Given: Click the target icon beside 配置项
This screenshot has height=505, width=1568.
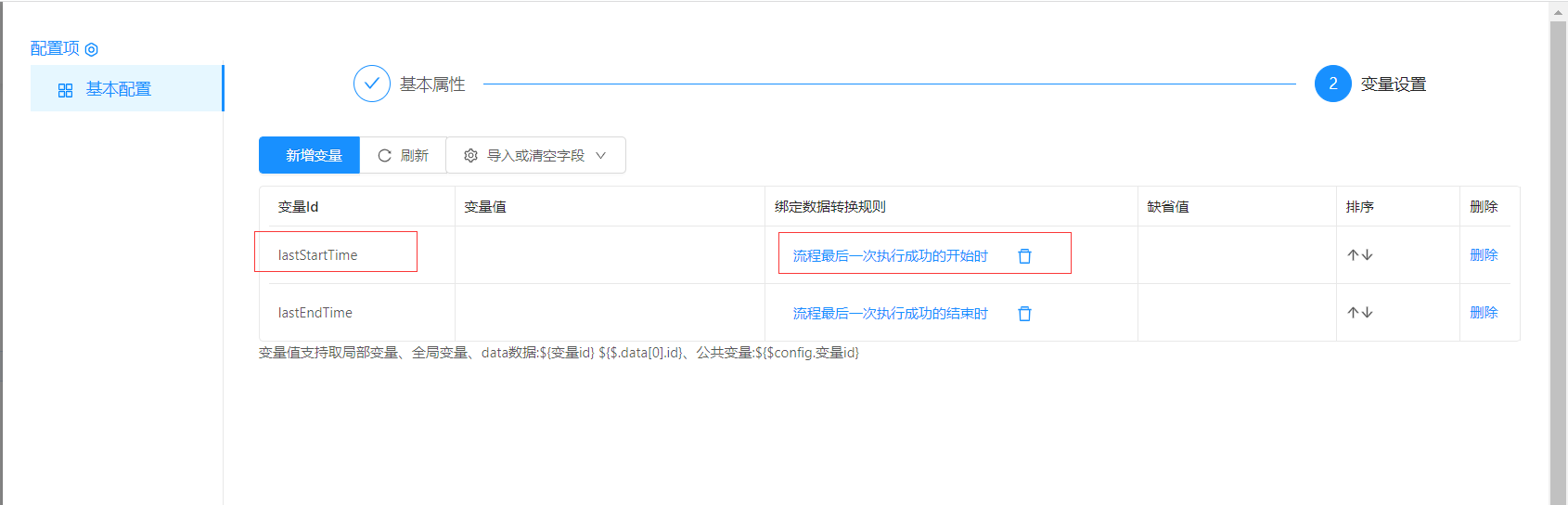Looking at the screenshot, I should pyautogui.click(x=91, y=49).
